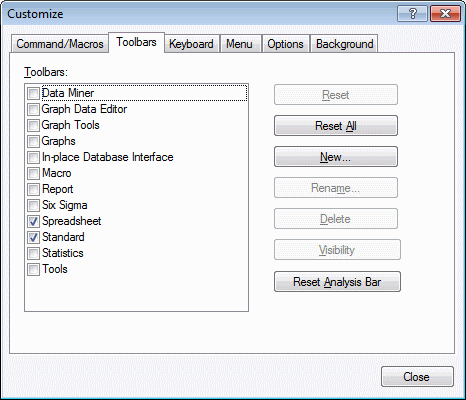The width and height of the screenshot is (466, 400).
Task: Open the Options tab
Action: click(285, 44)
